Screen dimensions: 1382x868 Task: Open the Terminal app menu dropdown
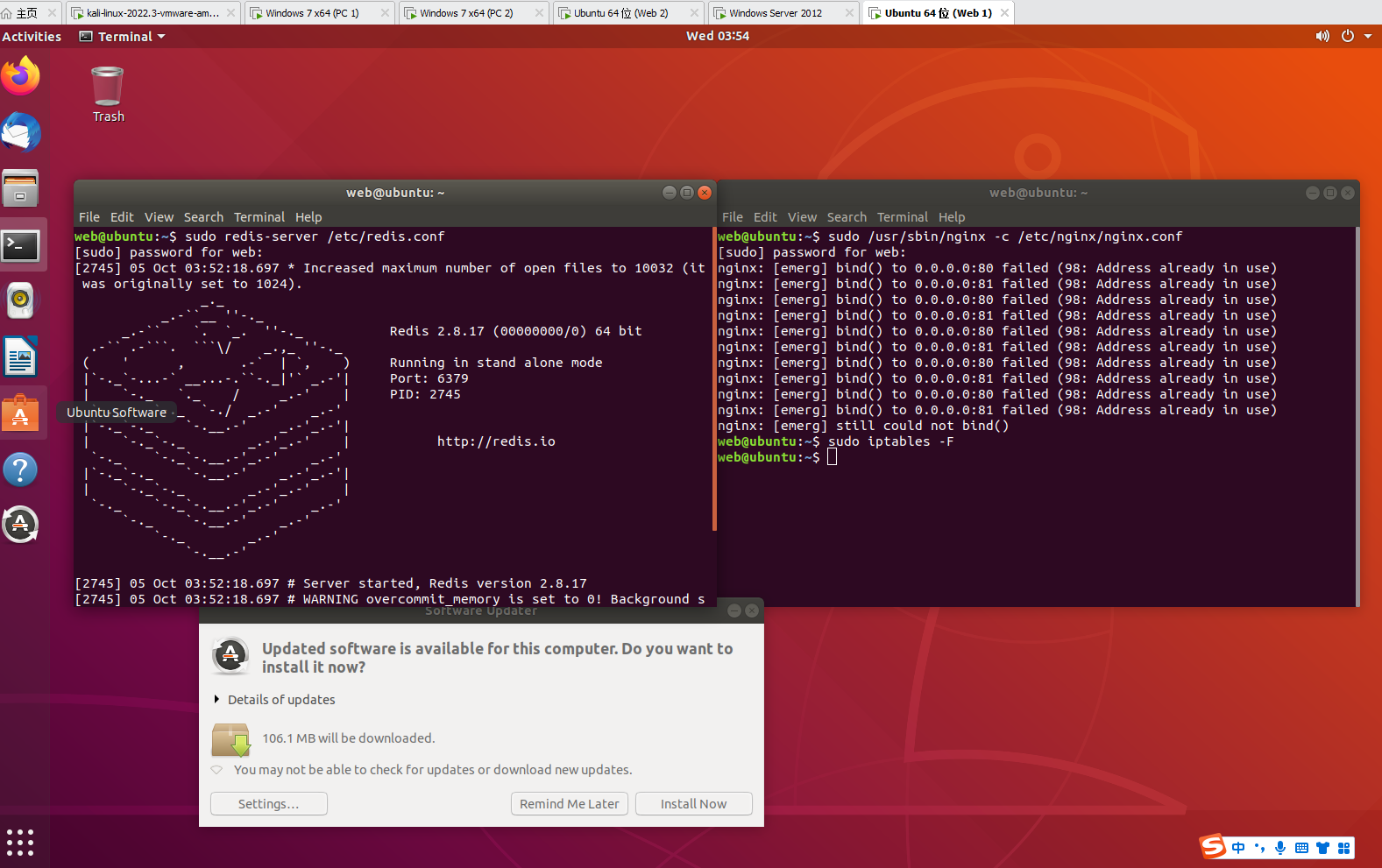pyautogui.click(x=123, y=37)
